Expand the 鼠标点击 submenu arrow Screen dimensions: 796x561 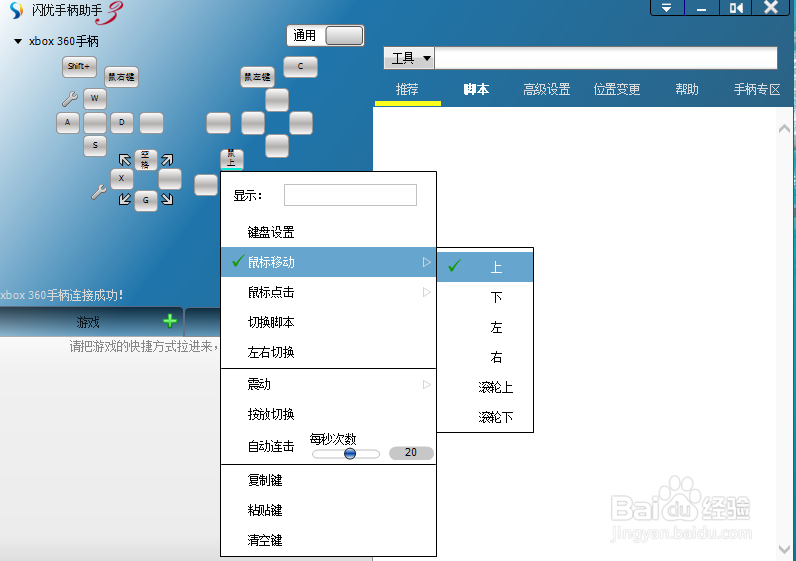coord(426,292)
